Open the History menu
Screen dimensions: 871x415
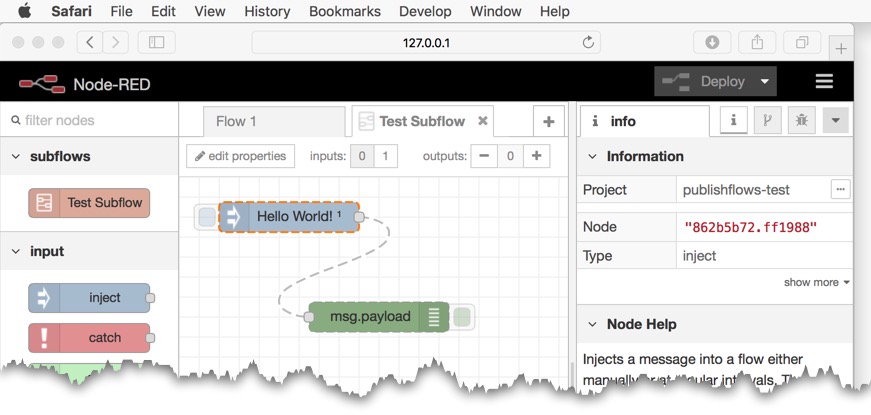click(267, 11)
